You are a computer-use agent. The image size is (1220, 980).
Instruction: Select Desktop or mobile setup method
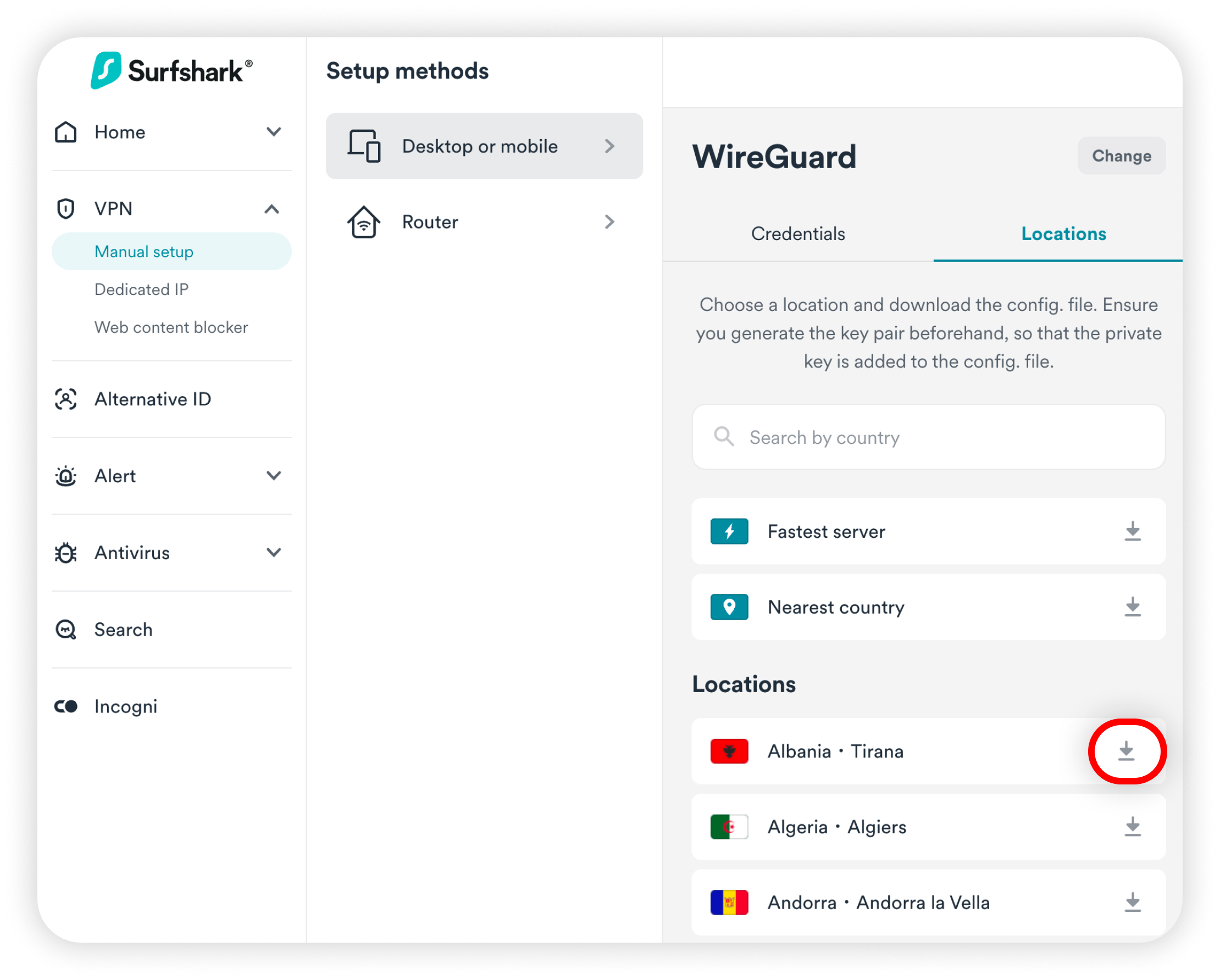pos(484,146)
